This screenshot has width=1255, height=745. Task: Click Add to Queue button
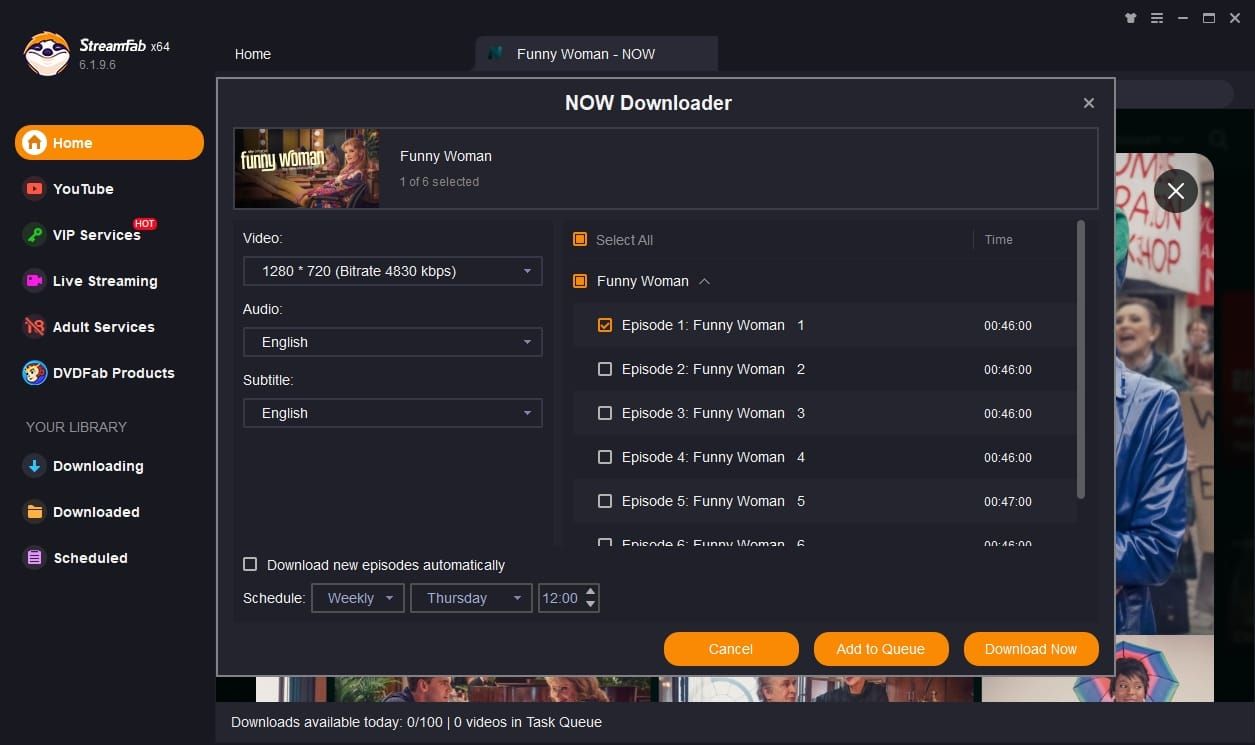tap(881, 649)
